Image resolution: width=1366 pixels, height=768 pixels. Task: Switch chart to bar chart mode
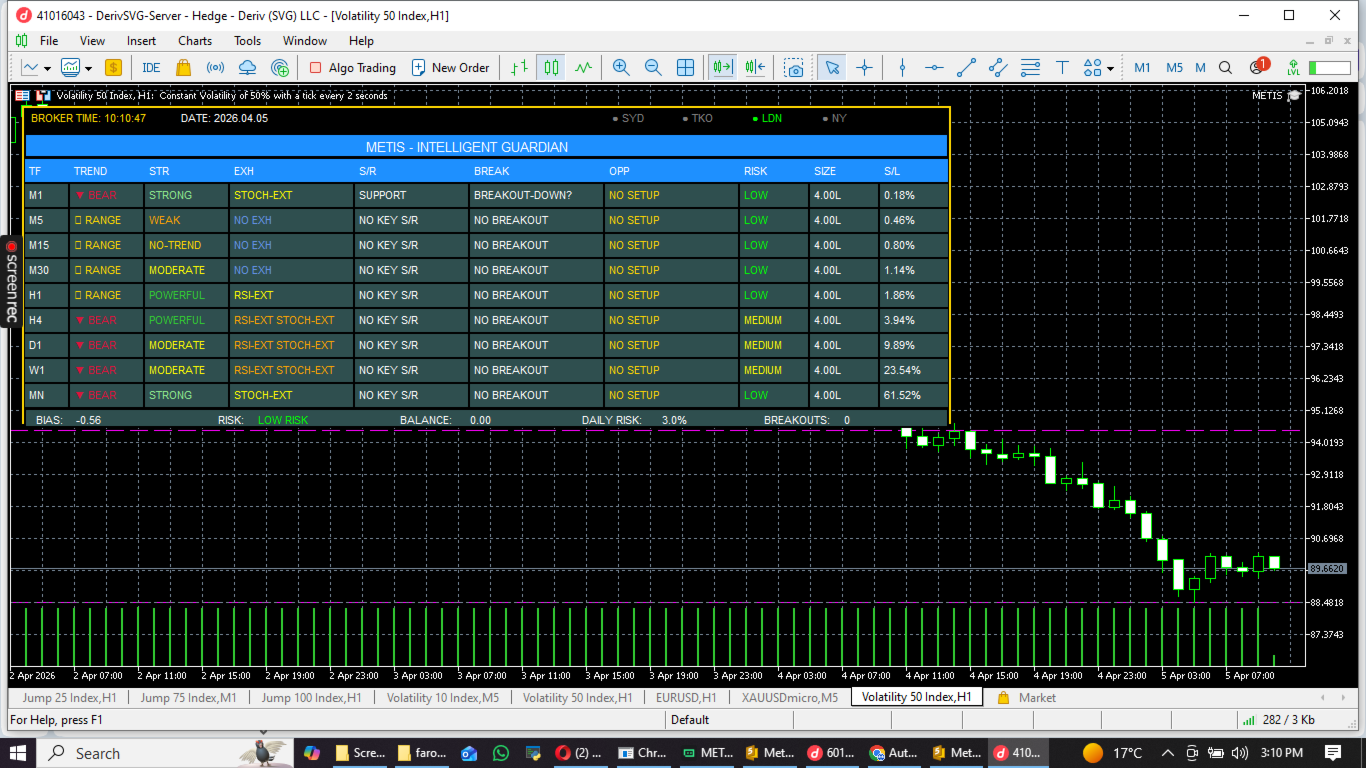coord(518,68)
